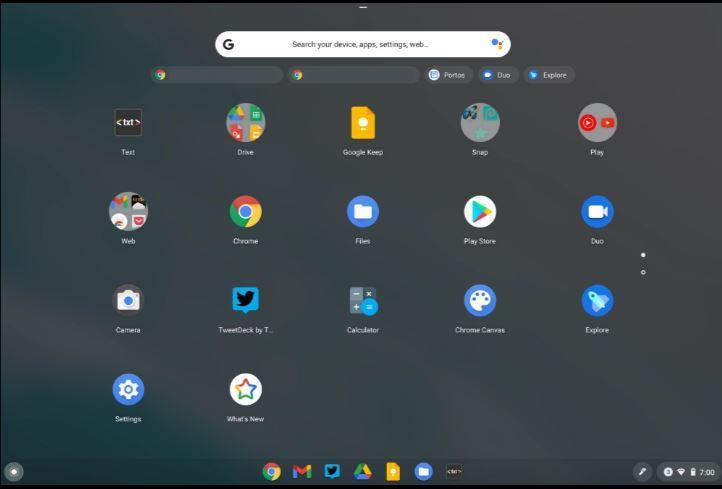
Task: Open the Play apps folder
Action: coord(597,123)
